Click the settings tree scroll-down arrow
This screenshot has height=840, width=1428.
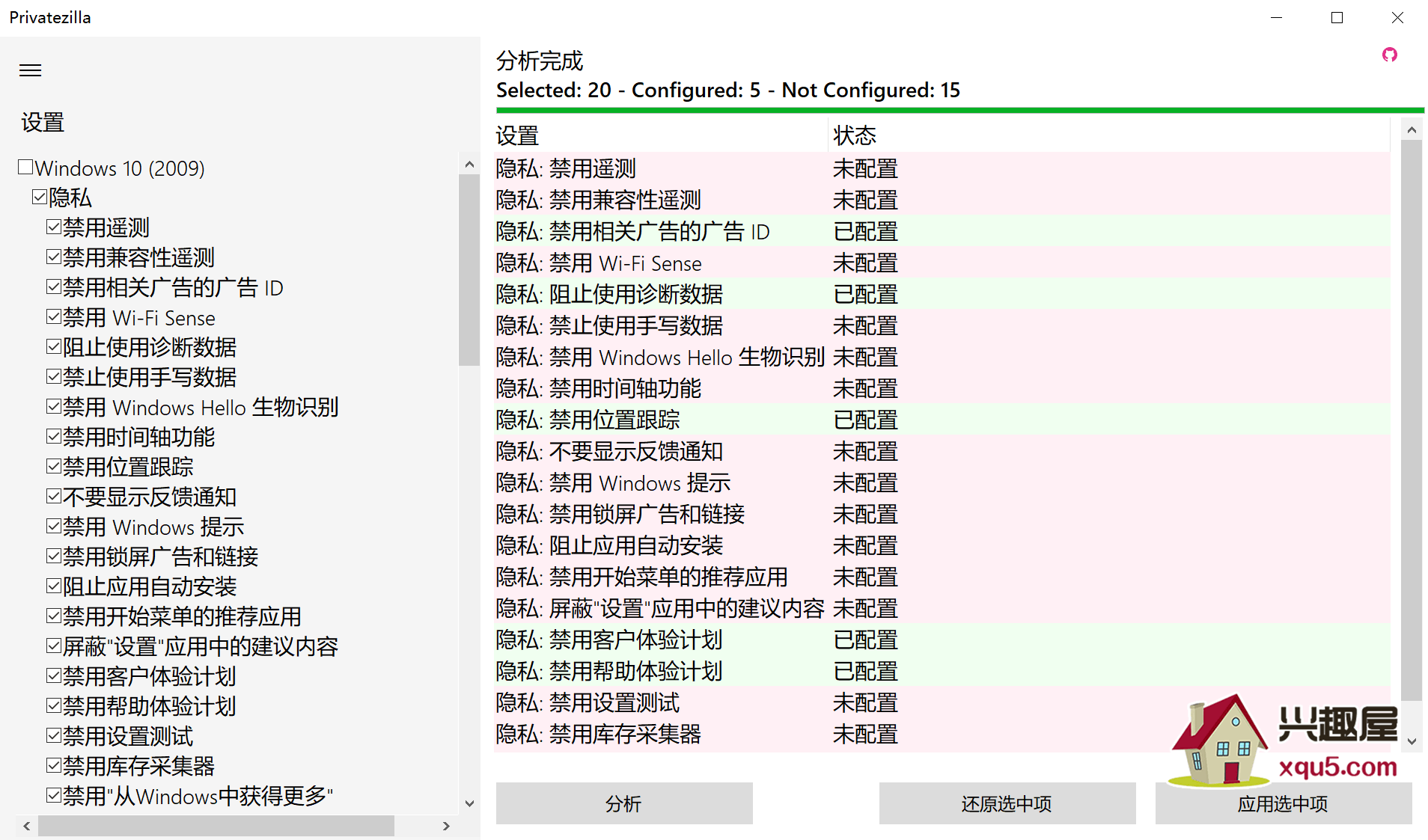[x=469, y=804]
